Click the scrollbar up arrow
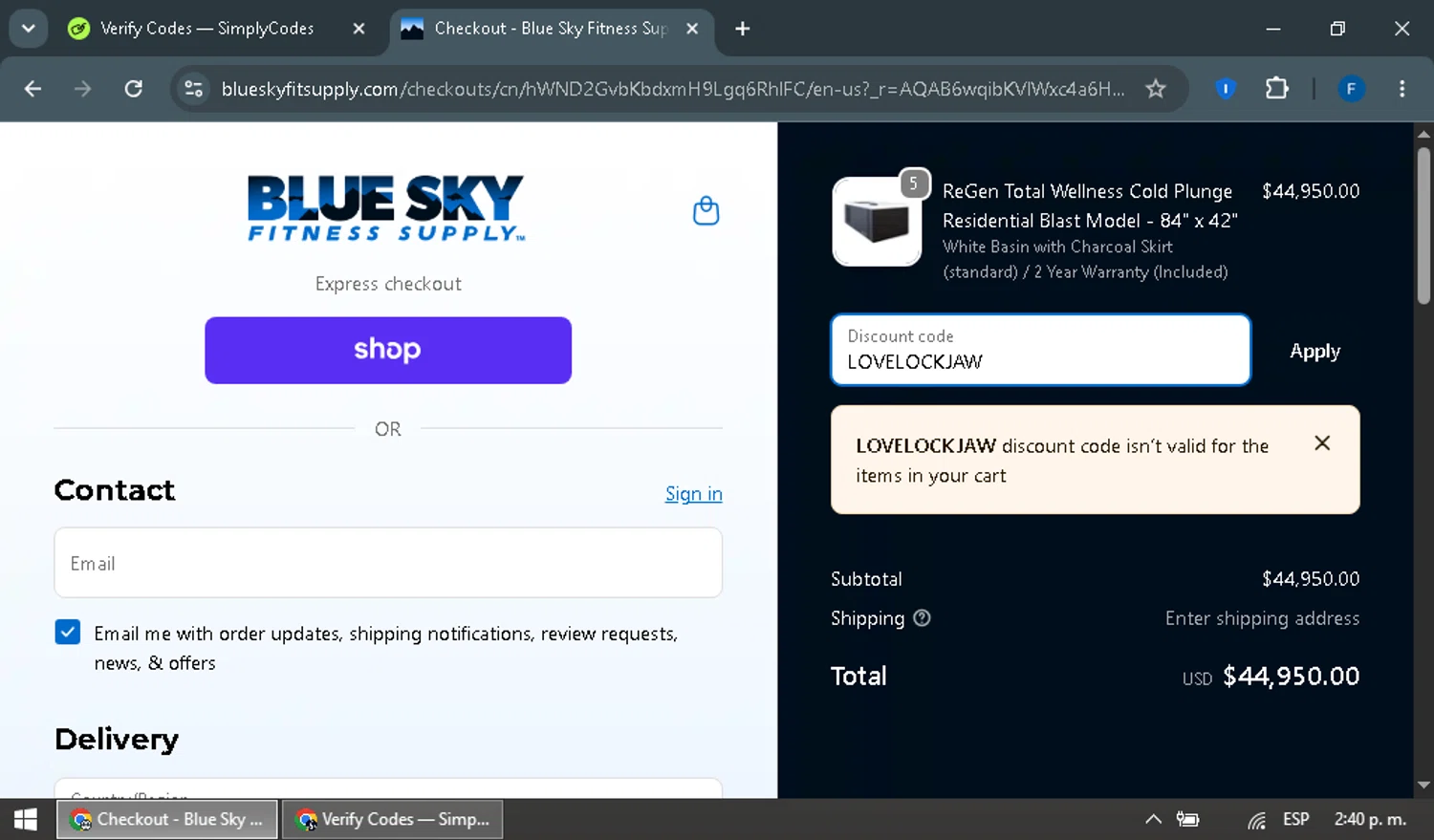 tap(1423, 134)
